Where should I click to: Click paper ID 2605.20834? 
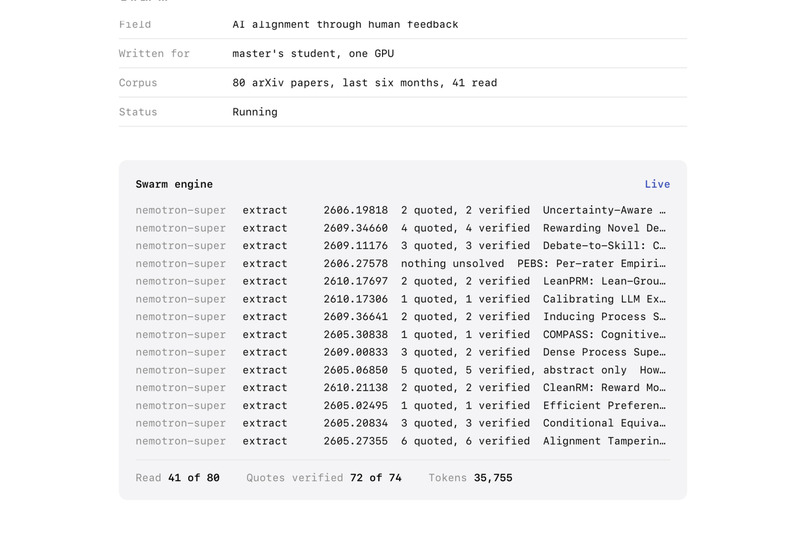pos(356,423)
